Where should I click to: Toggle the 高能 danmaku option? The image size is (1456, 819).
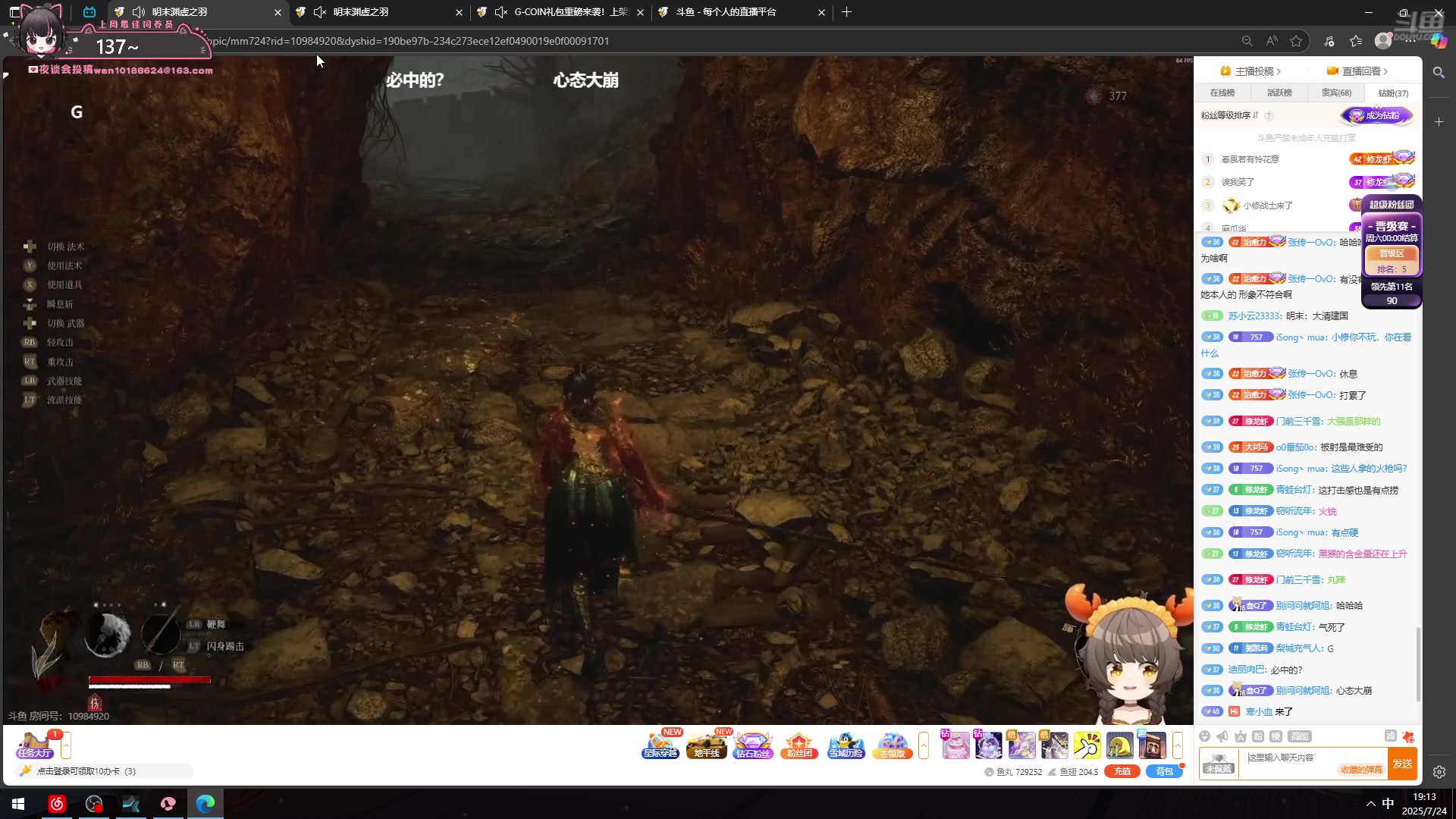[x=1300, y=736]
